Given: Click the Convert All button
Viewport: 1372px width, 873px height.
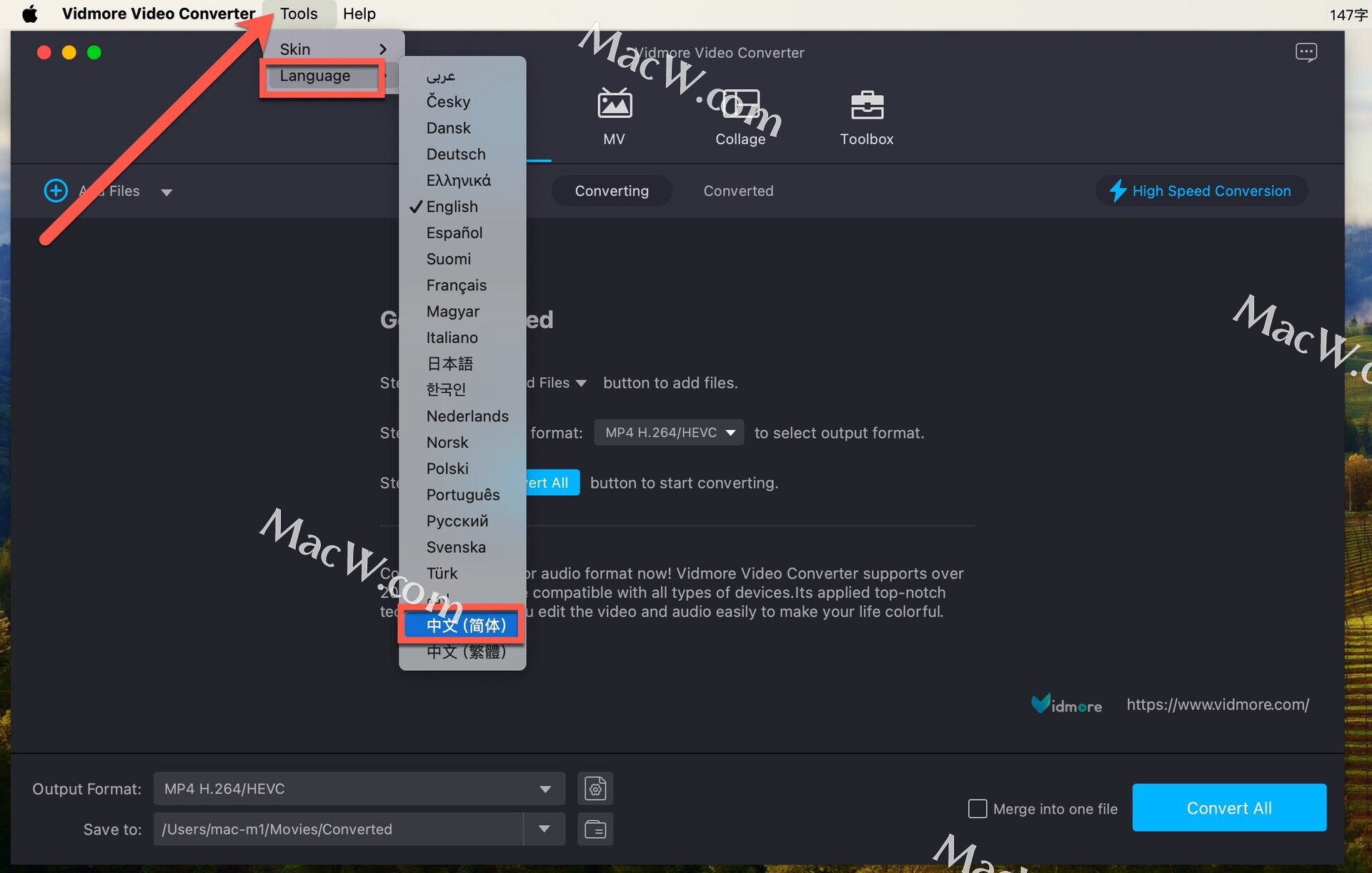Looking at the screenshot, I should coord(1229,808).
